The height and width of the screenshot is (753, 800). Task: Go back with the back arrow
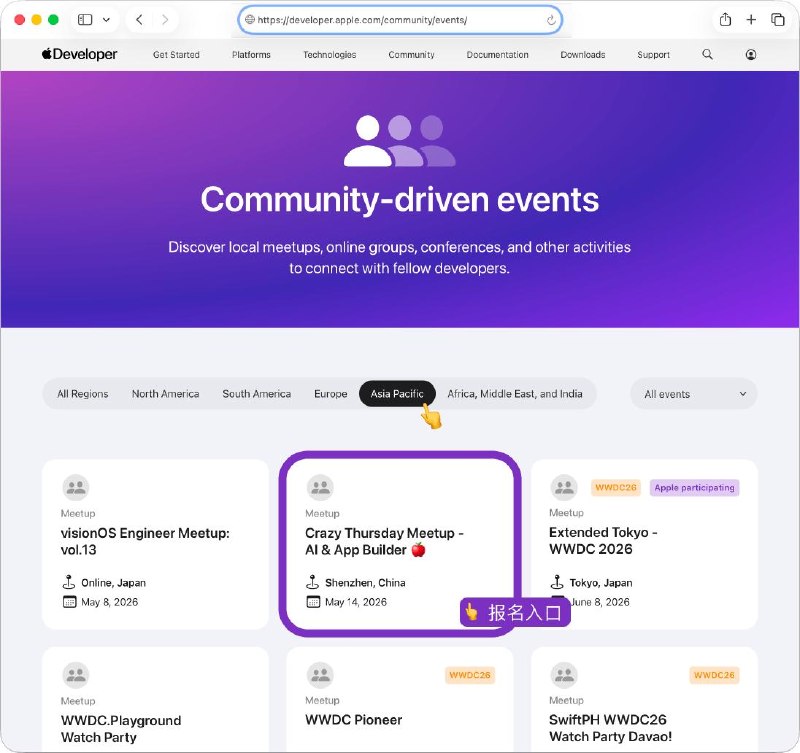pos(139,20)
